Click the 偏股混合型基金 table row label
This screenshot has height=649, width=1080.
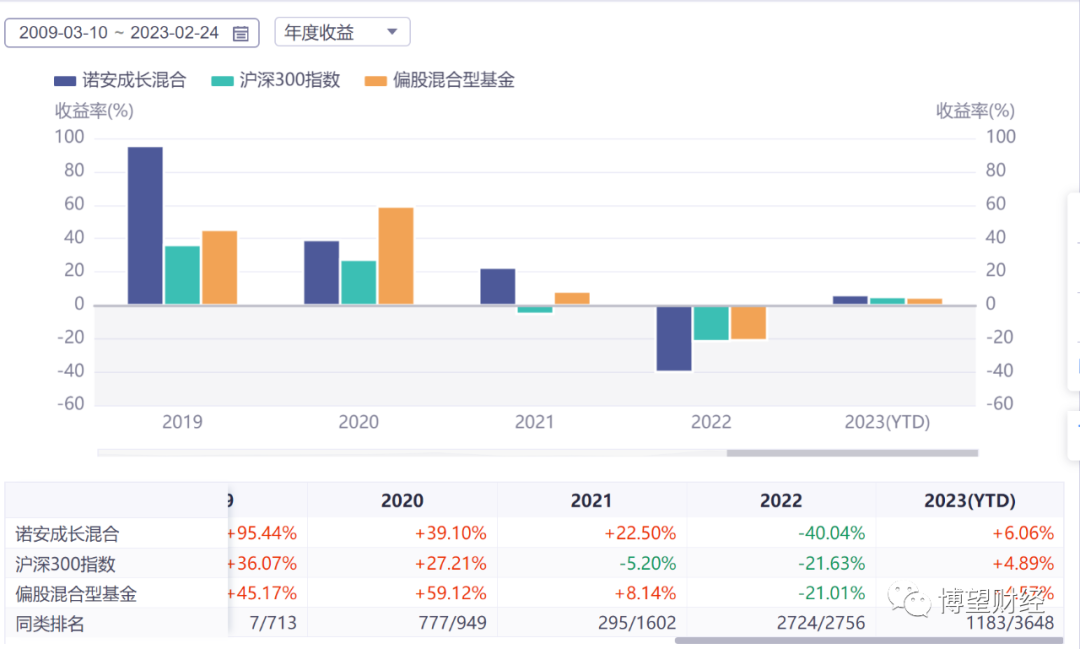[x=76, y=594]
